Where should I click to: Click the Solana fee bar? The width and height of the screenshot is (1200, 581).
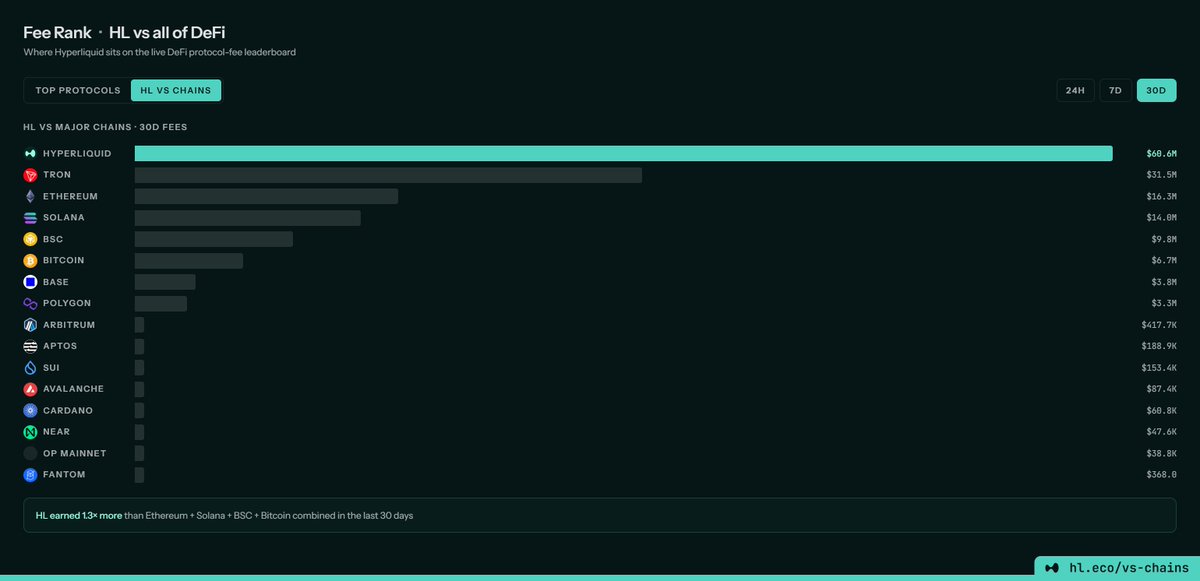[x=248, y=218]
